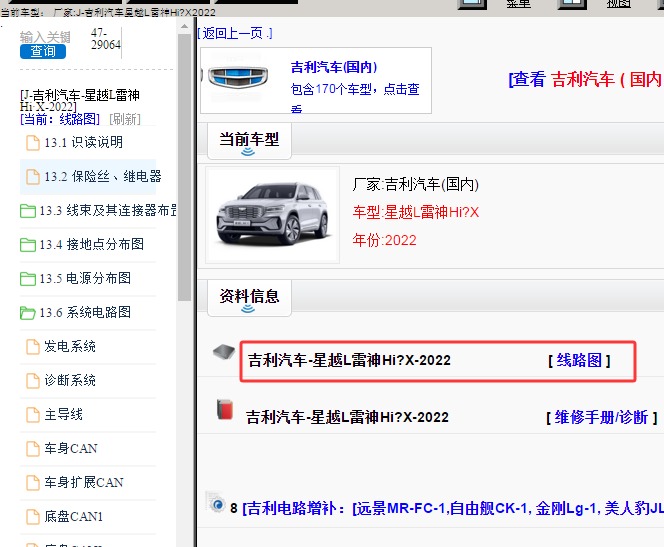The height and width of the screenshot is (547, 664).
Task: Click 吉利汽车-星越L雷神Hi?X-2022 title in 线路图 row
Action: point(349,360)
